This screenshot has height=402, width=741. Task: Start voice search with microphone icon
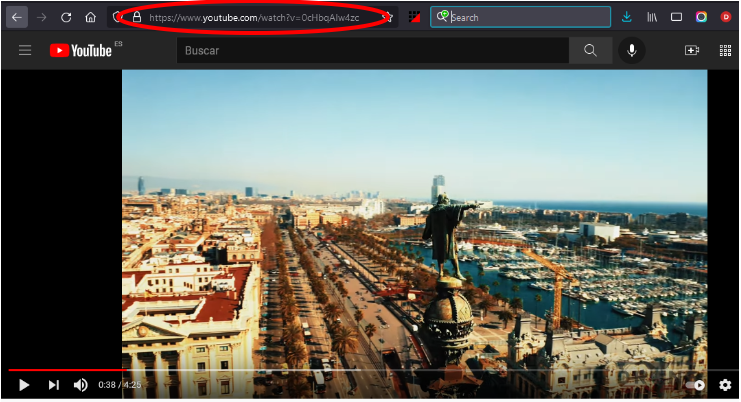[x=632, y=51]
